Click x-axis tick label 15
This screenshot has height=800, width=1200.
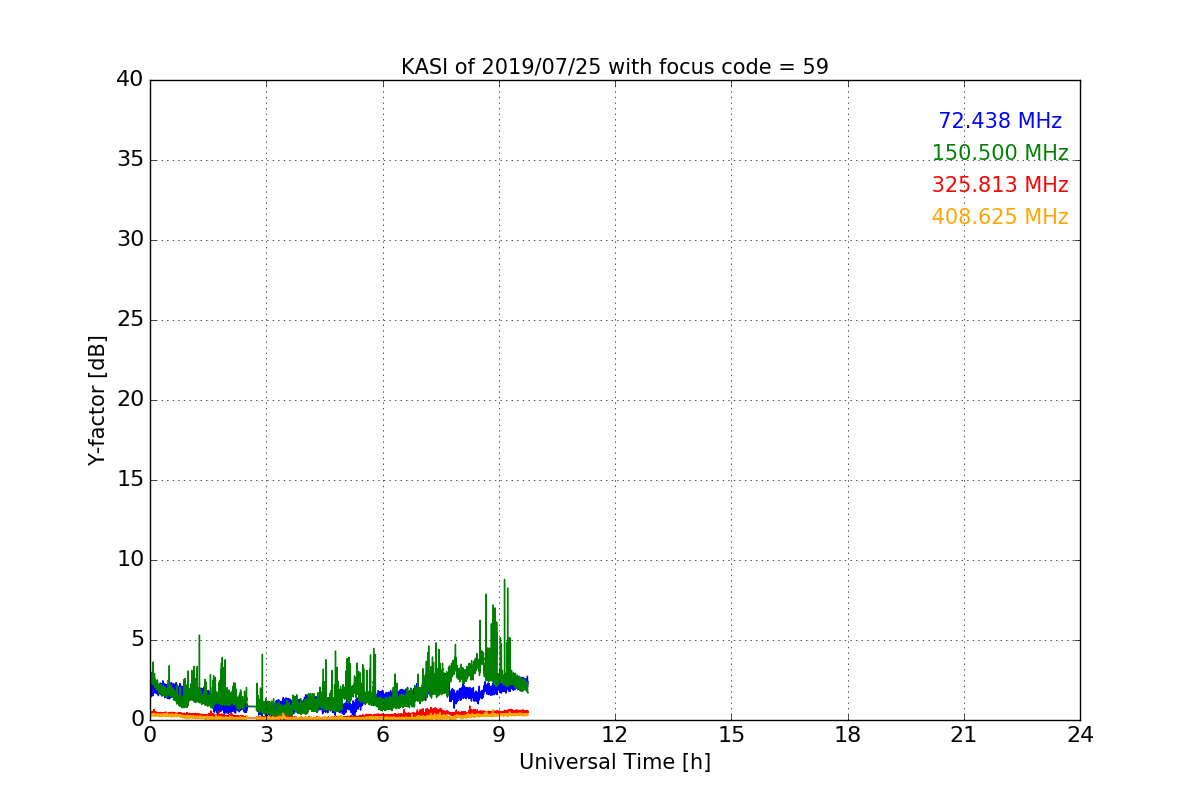731,734
